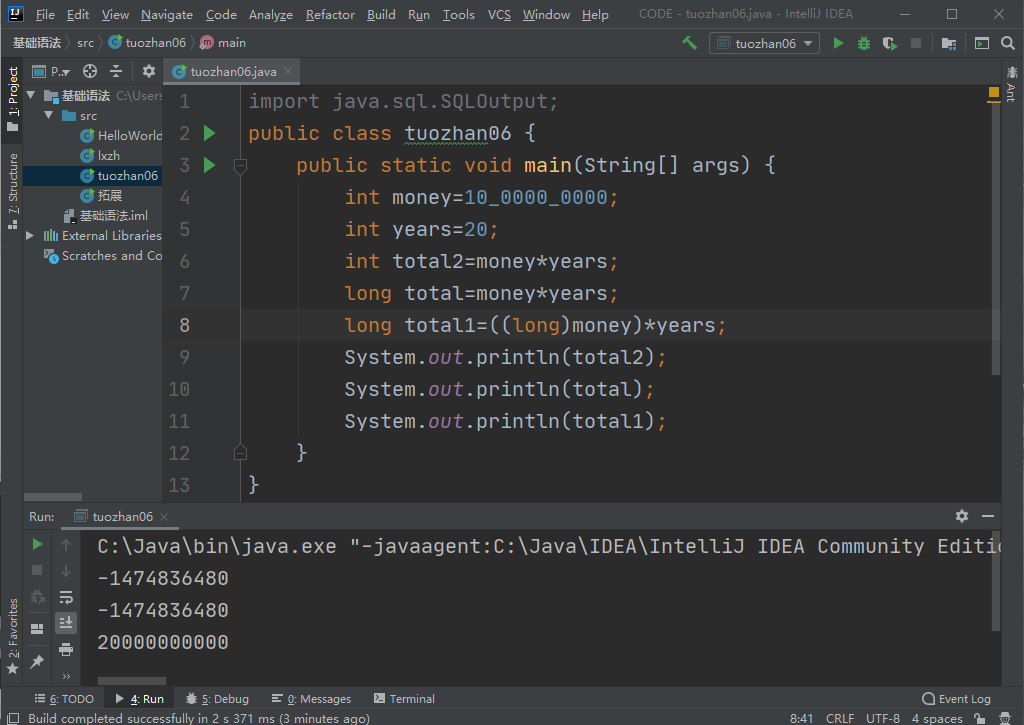Fold the main method at line 3
Viewport: 1024px width, 725px height.
tap(240, 165)
